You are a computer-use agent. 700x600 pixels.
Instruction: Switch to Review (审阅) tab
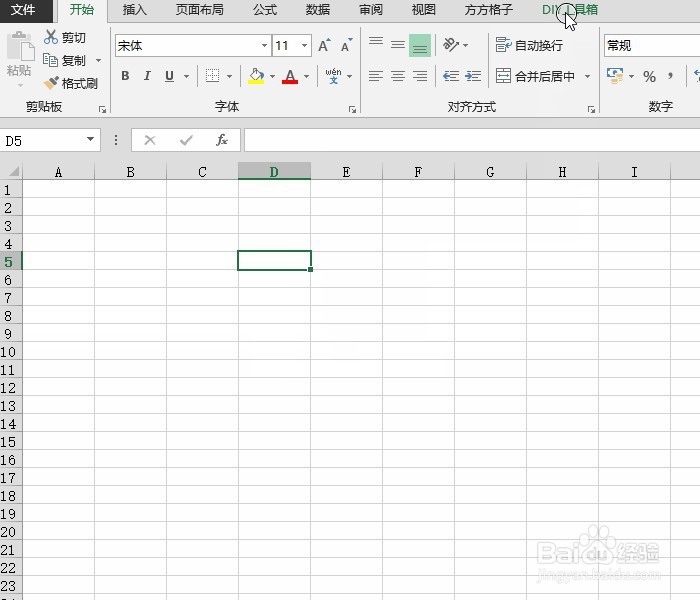[x=371, y=10]
